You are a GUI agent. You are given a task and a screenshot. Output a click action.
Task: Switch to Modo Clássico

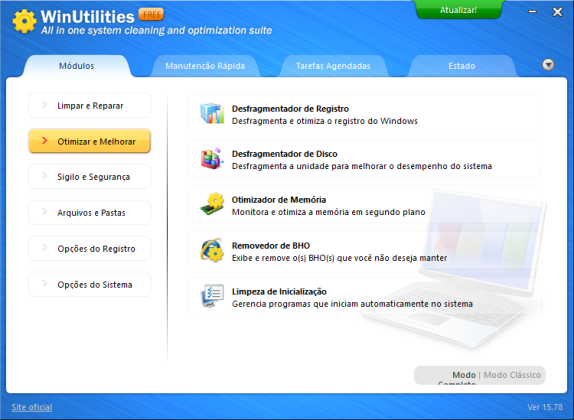coord(512,375)
